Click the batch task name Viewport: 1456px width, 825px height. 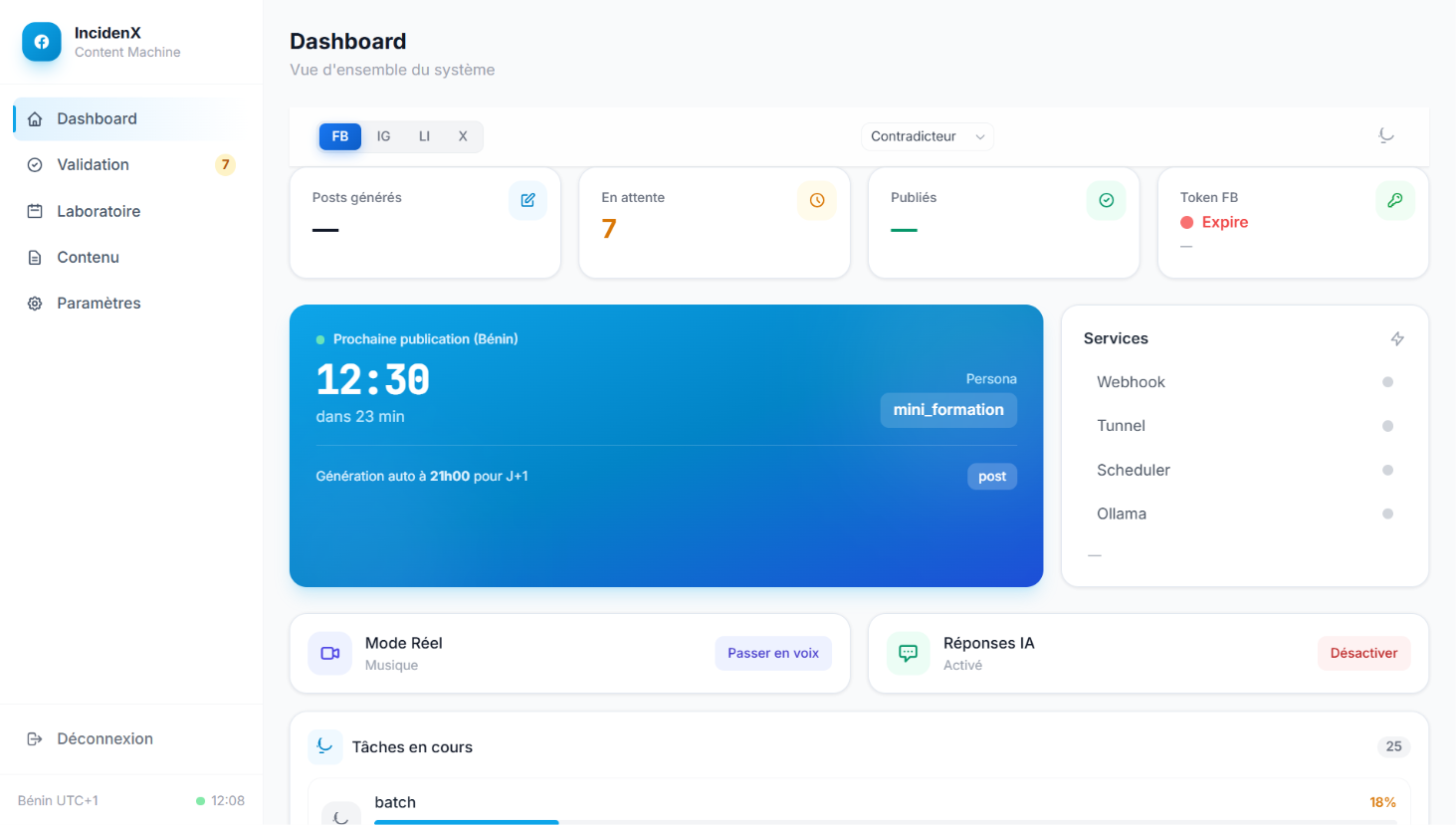pyautogui.click(x=395, y=802)
